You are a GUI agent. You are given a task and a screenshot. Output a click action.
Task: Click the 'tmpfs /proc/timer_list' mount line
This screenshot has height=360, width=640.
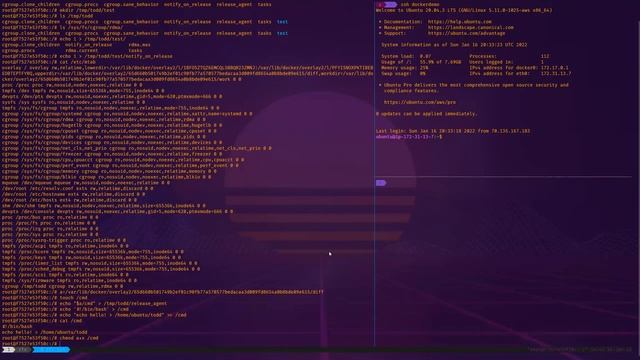click(100, 263)
